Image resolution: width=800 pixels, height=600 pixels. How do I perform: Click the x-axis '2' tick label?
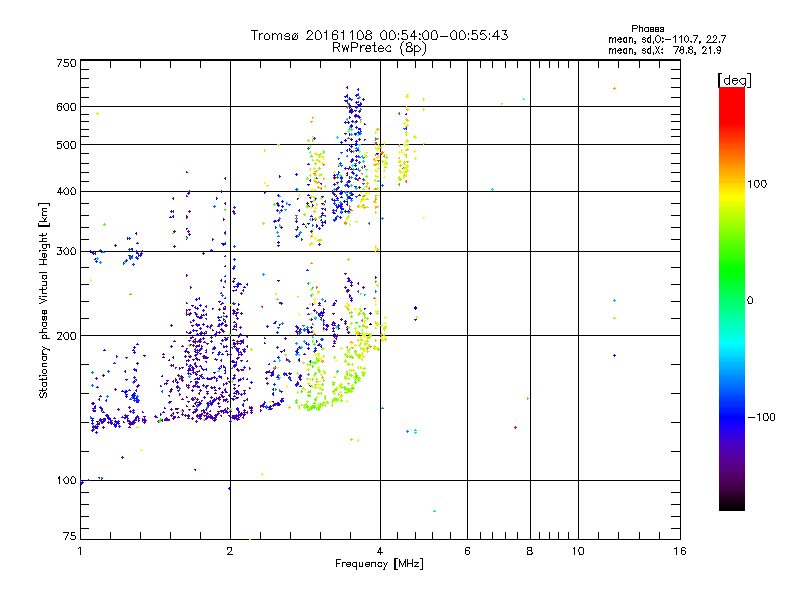coord(230,551)
